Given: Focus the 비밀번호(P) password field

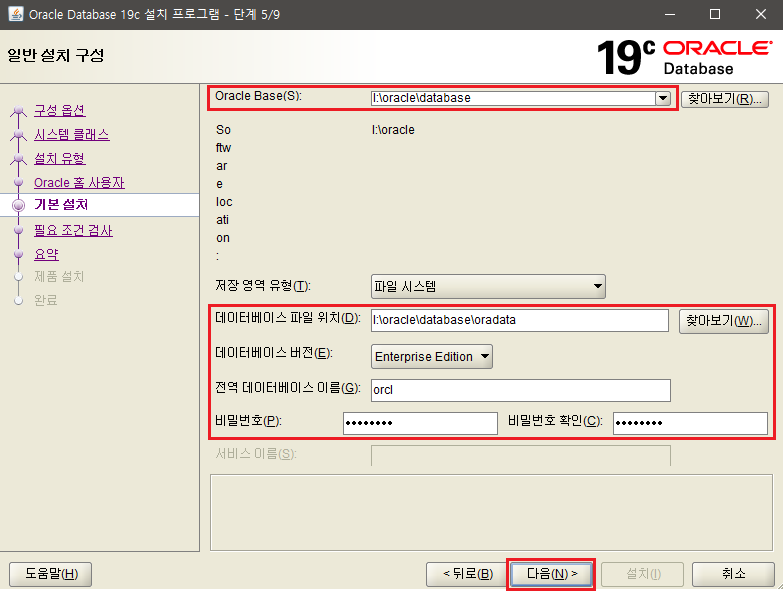Looking at the screenshot, I should point(420,423).
